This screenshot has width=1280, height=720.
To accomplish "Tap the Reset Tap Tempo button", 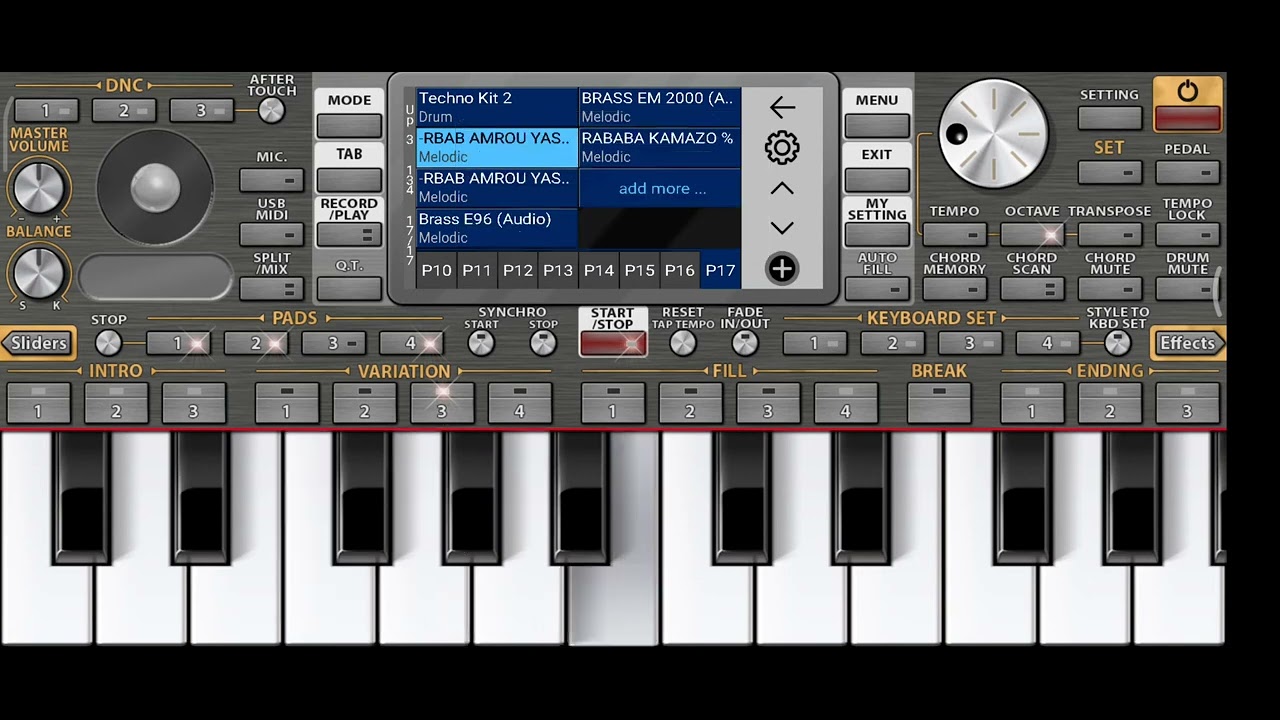I will [x=683, y=343].
